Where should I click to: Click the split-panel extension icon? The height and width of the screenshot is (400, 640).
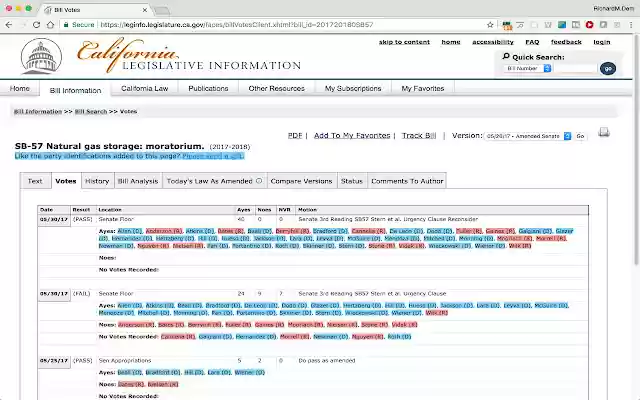tap(576, 25)
